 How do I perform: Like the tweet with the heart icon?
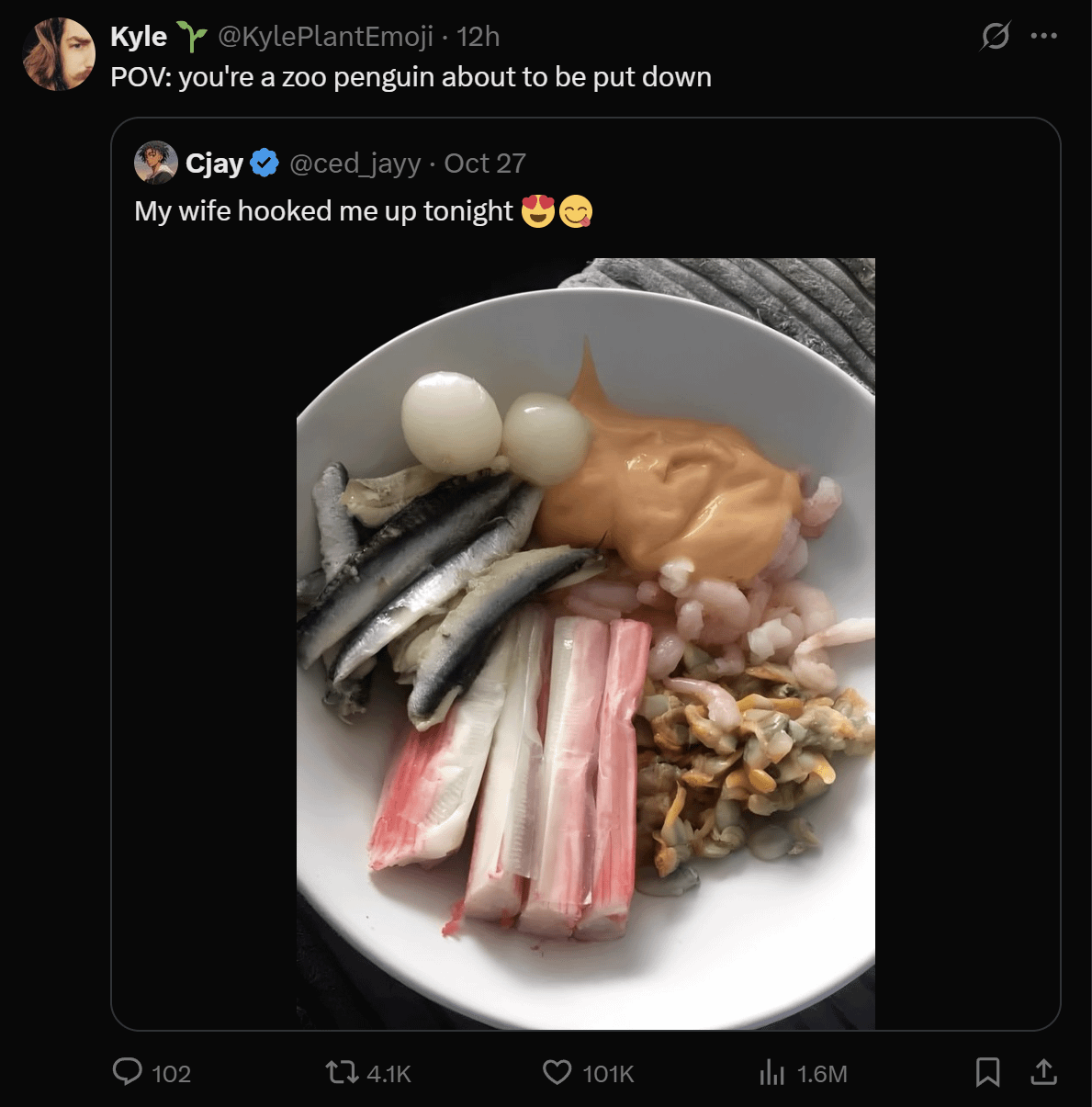click(557, 1072)
